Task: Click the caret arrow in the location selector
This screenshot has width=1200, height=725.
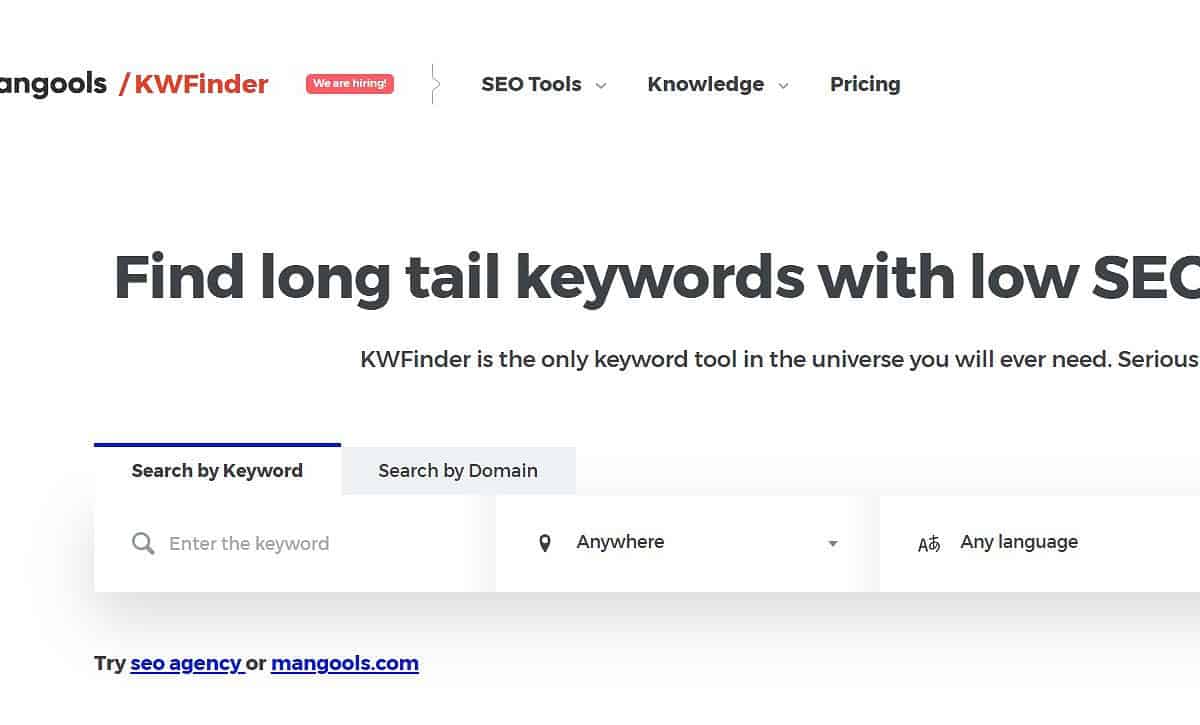Action: (x=832, y=544)
